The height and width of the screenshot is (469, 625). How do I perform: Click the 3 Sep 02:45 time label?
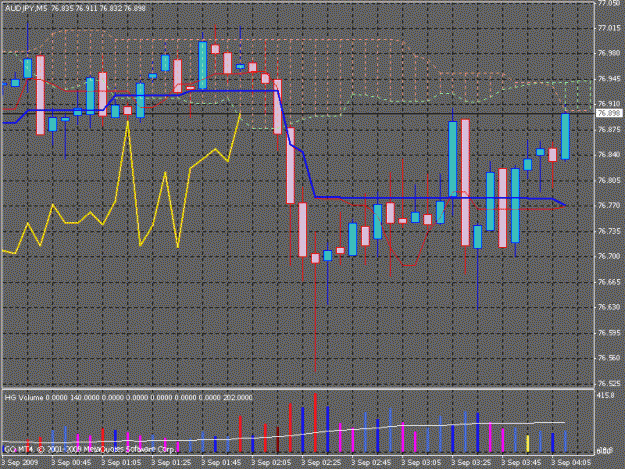[371, 463]
